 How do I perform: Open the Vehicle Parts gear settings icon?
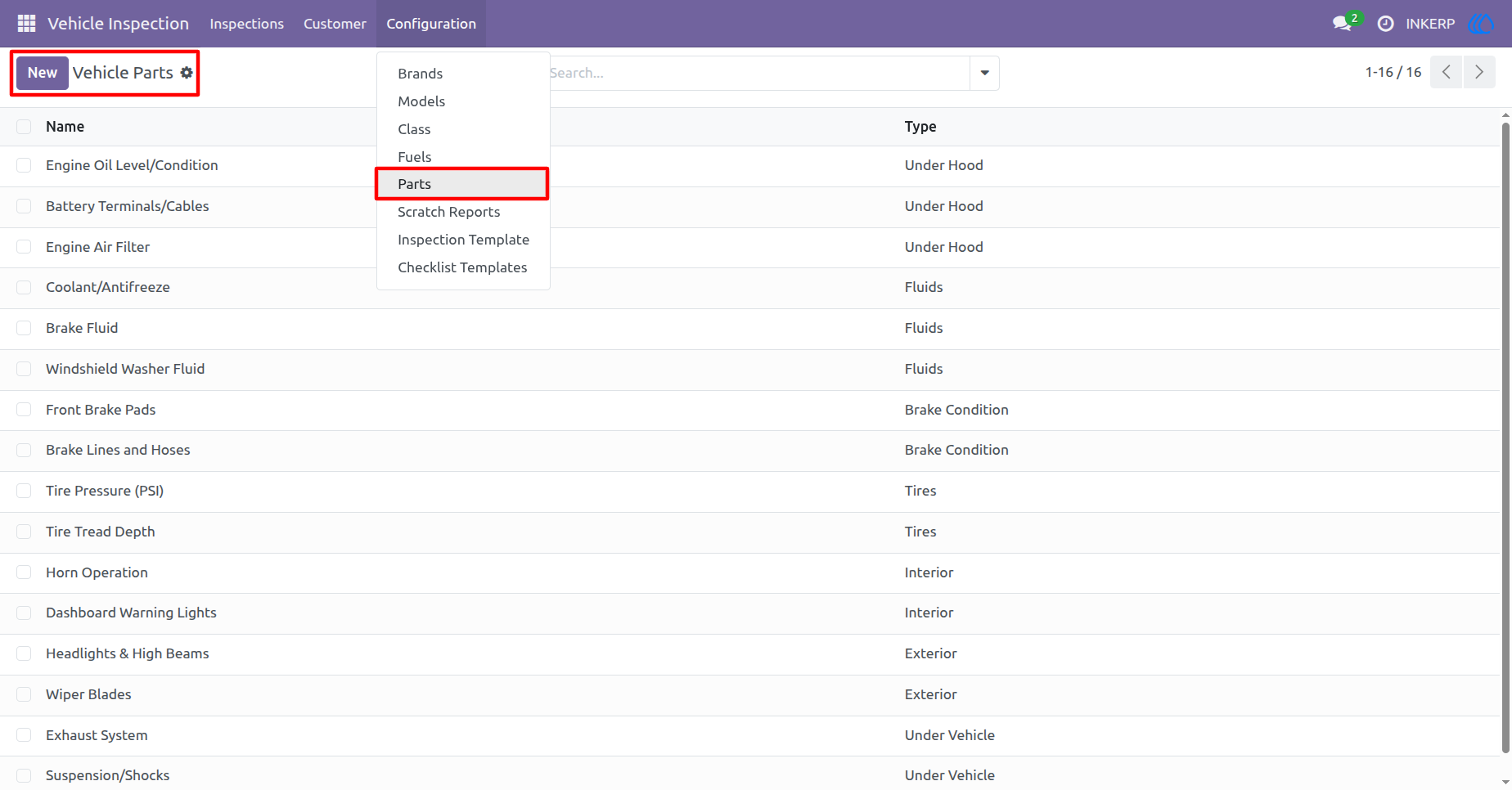point(187,73)
